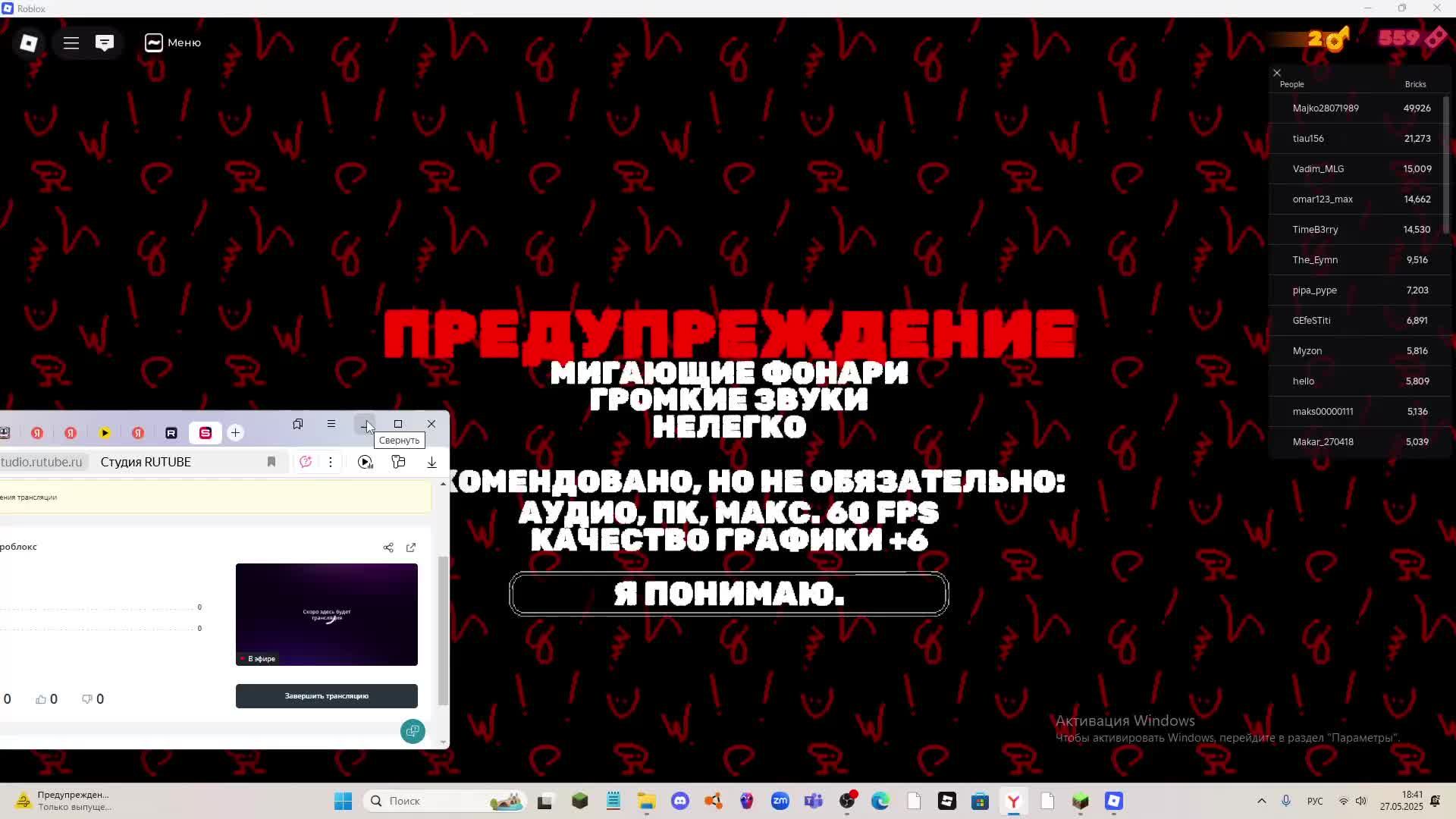Switch to the dark R browser tab
This screenshot has height=819, width=1456.
pos(171,433)
